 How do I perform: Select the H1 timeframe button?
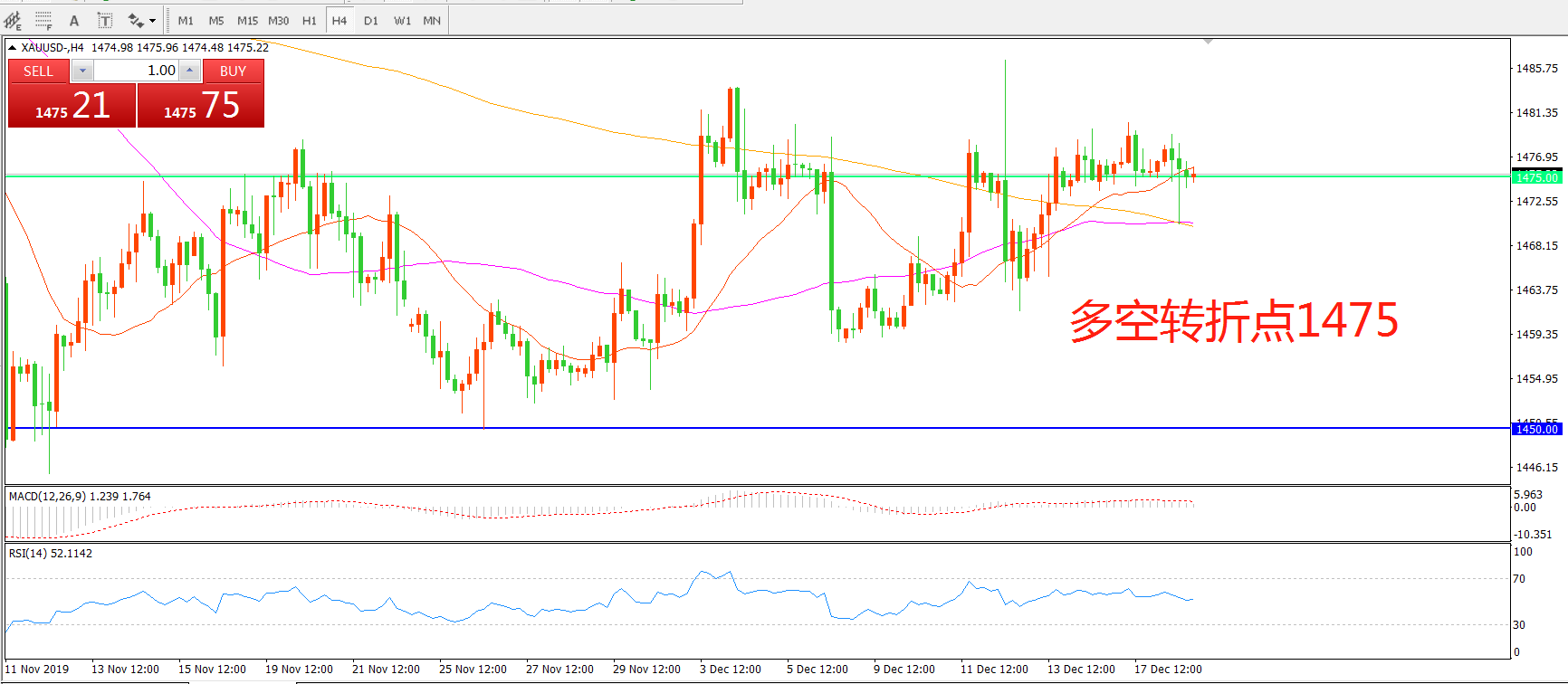tap(310, 20)
